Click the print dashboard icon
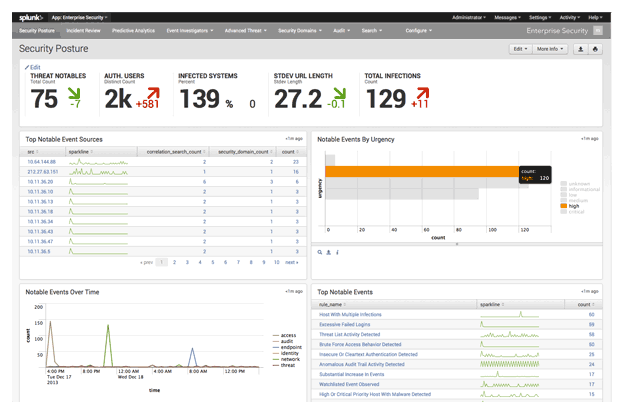625x415 pixels. [596, 48]
